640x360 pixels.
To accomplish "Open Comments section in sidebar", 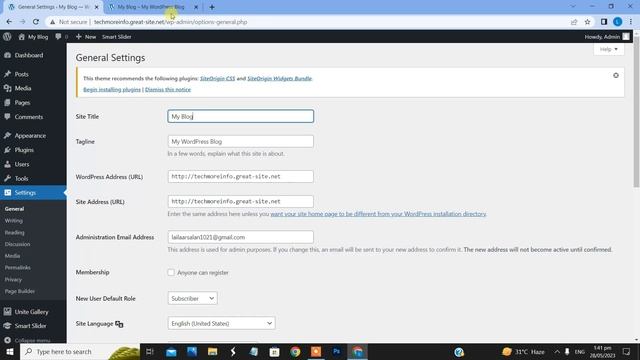I will pos(29,117).
